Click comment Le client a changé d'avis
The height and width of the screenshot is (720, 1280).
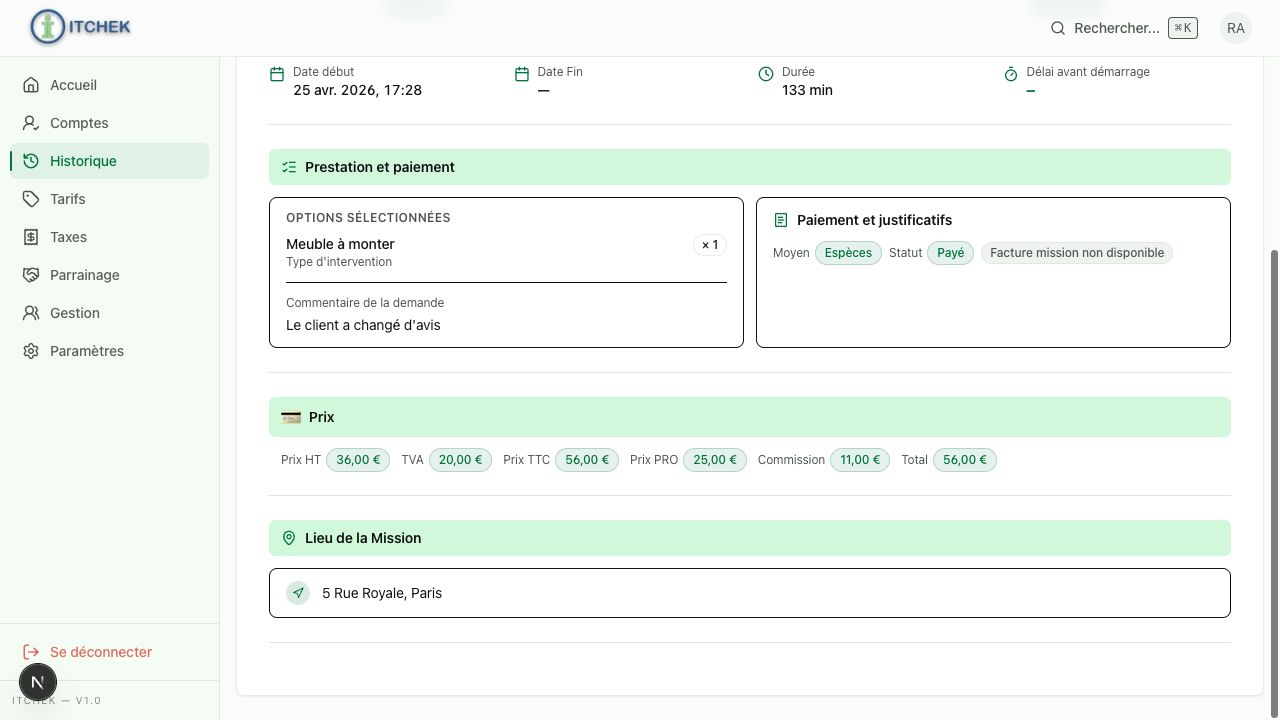click(363, 325)
